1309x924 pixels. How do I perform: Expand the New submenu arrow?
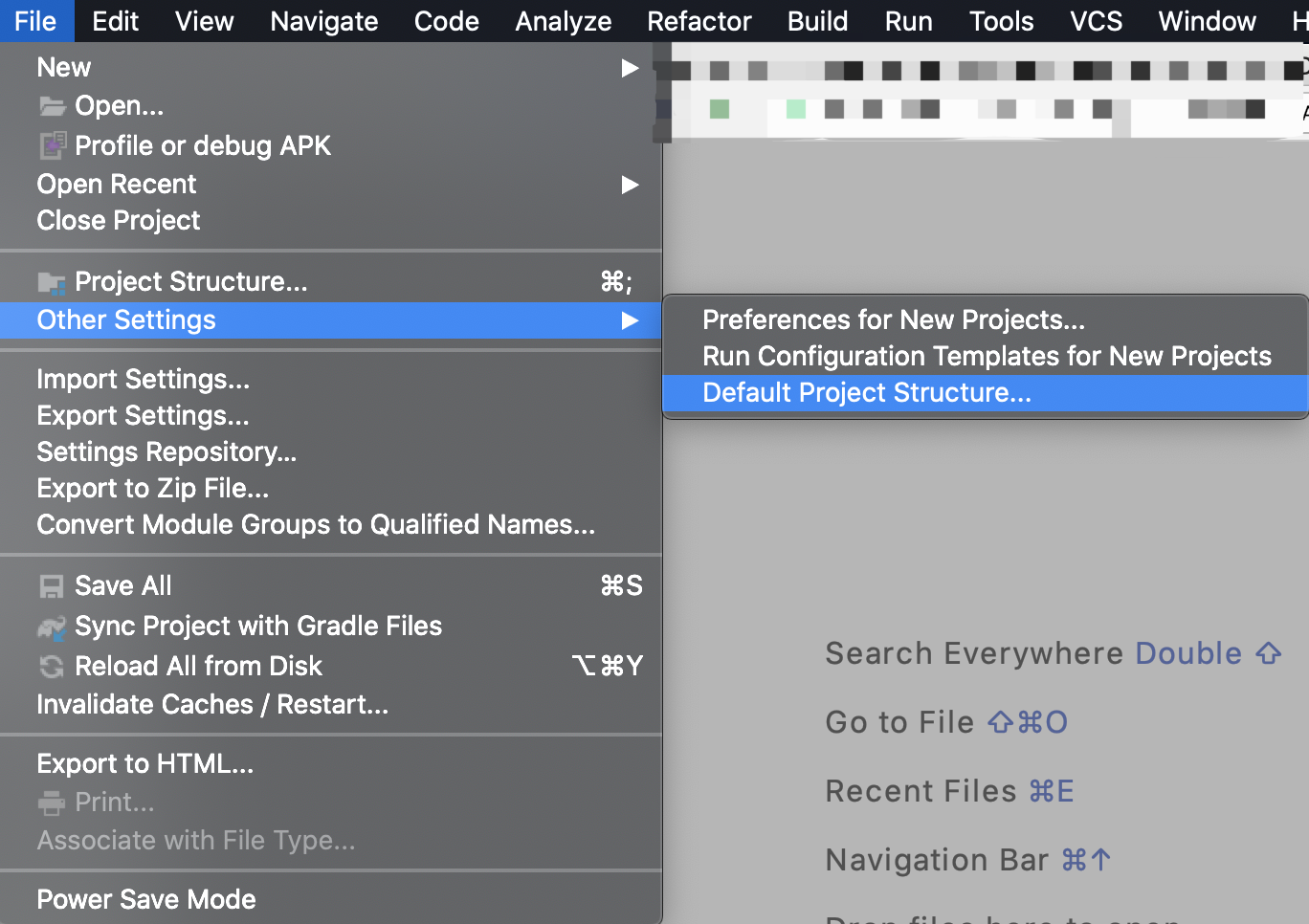coord(630,68)
